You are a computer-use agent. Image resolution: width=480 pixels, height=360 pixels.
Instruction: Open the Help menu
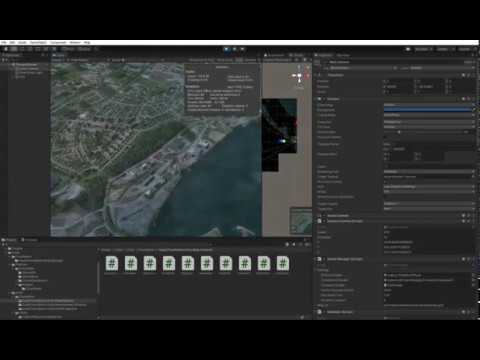(x=87, y=43)
